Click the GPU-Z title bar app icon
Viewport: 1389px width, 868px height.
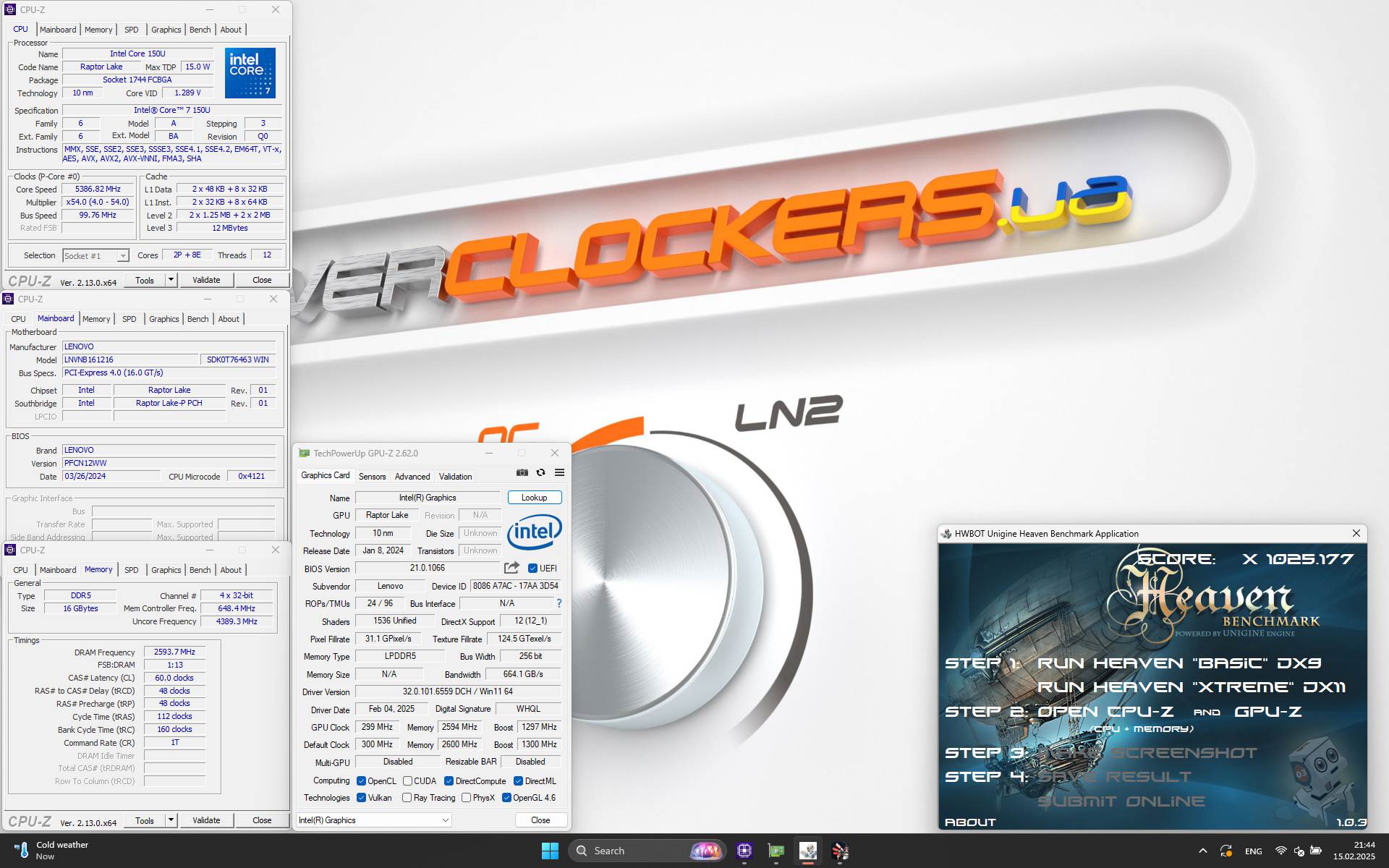[304, 453]
